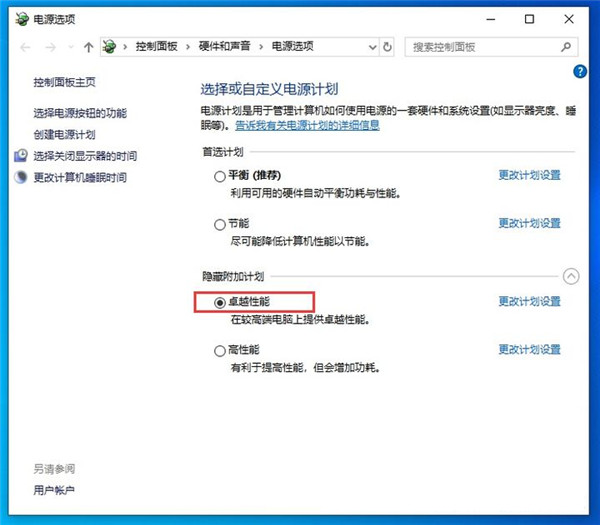Collapse the 隐藏附加计划 section
Image resolution: width=600 pixels, height=525 pixels.
click(571, 276)
